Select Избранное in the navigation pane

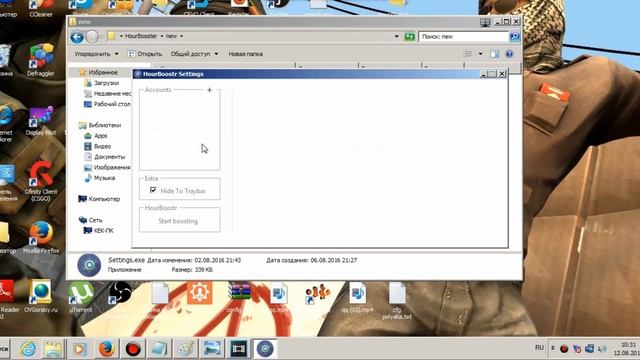(x=98, y=72)
